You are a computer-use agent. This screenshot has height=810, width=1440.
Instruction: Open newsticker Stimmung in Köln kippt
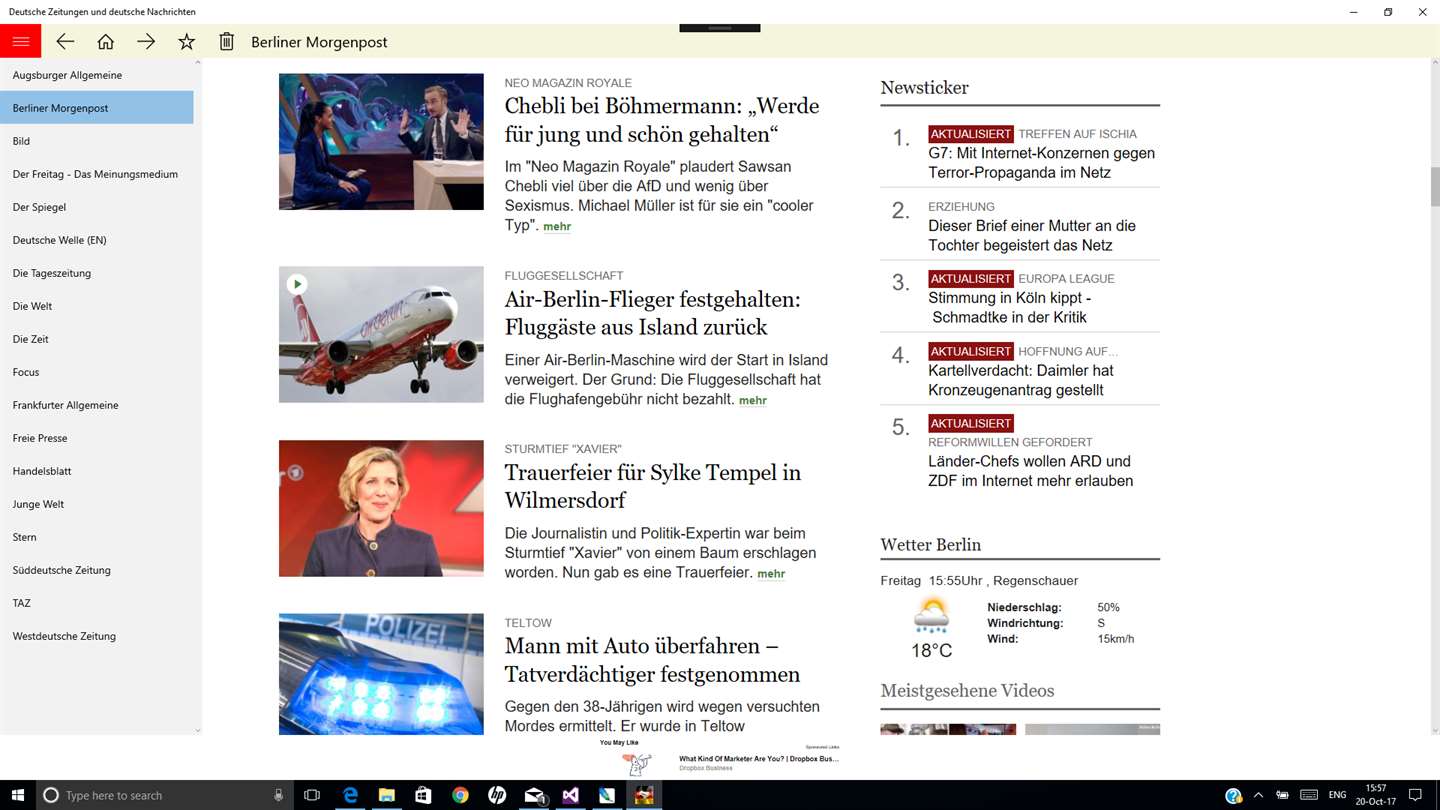click(x=1010, y=308)
